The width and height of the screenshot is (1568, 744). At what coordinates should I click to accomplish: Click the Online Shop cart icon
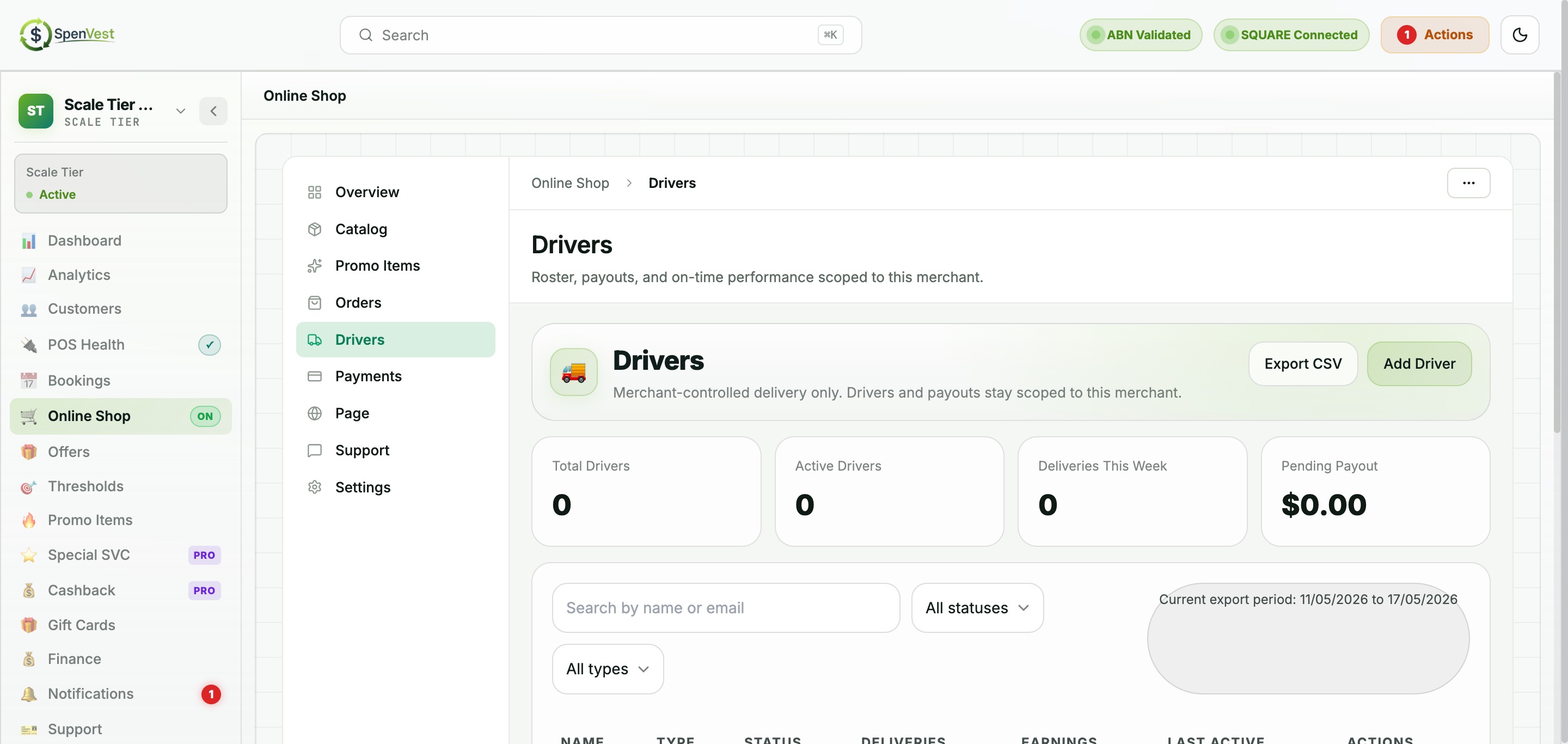29,417
